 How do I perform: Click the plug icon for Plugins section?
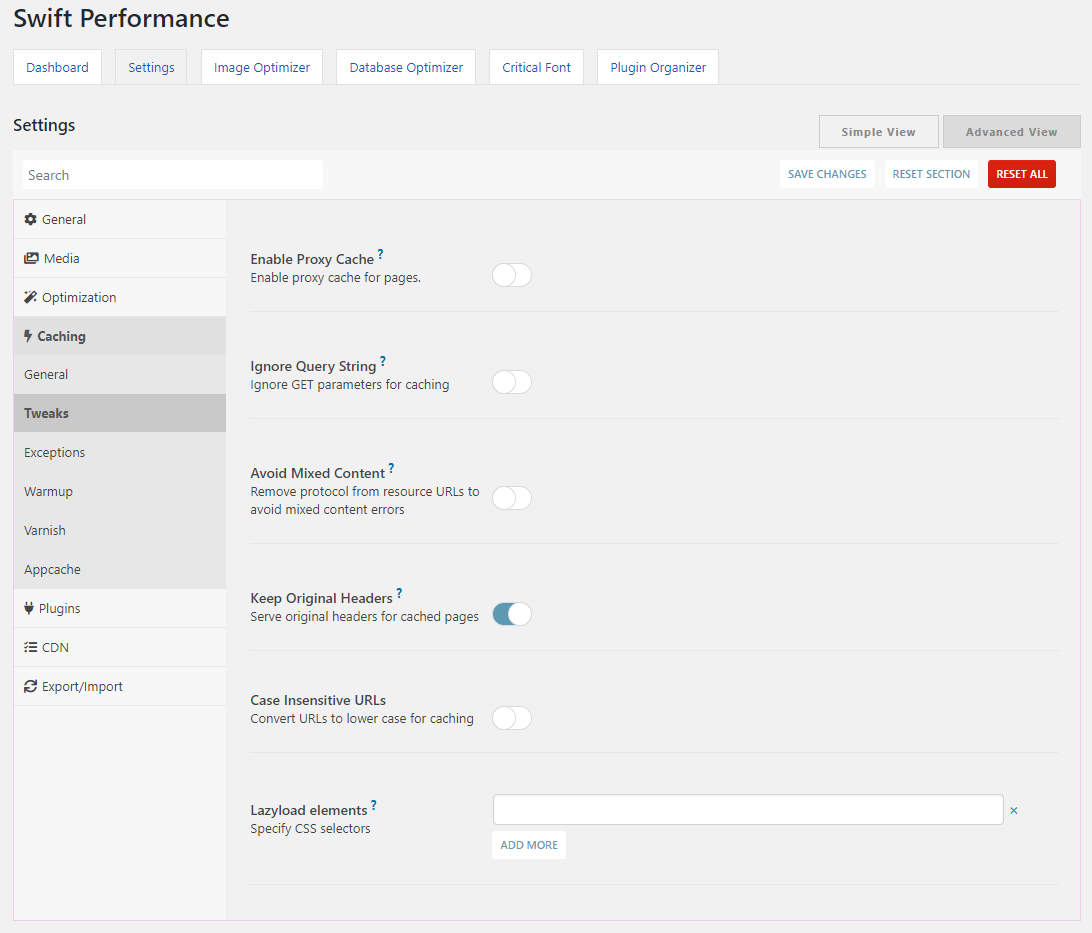coord(29,608)
